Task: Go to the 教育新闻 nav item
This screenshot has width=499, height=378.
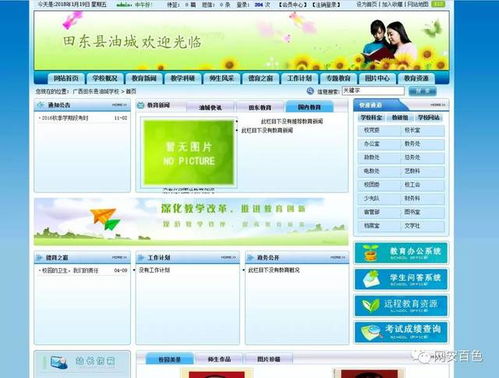Action: (144, 78)
